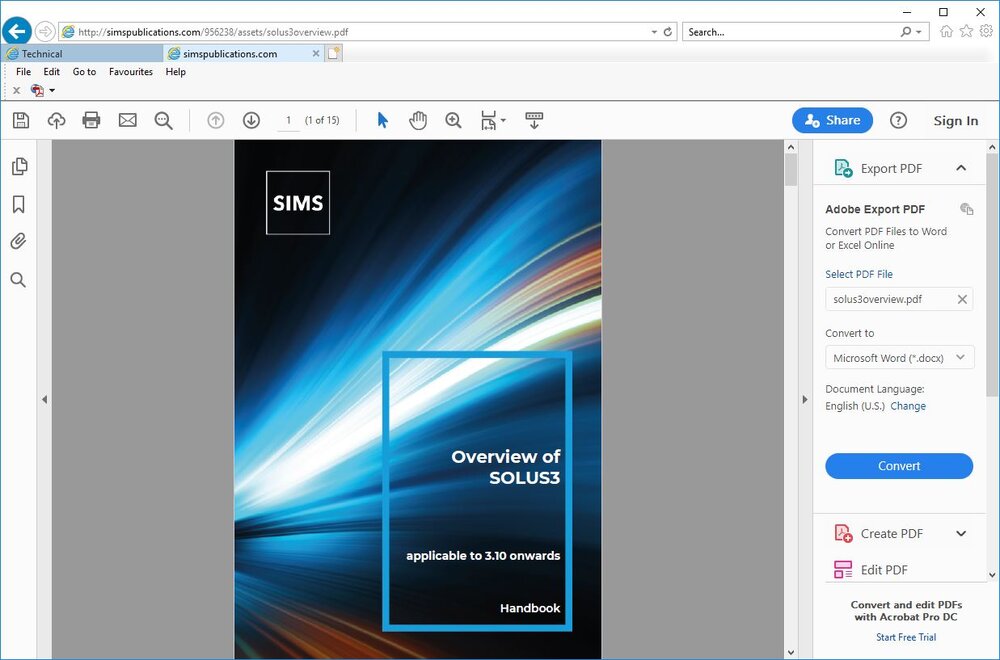Open the bookmarks panel
The height and width of the screenshot is (660, 1000).
(x=18, y=204)
